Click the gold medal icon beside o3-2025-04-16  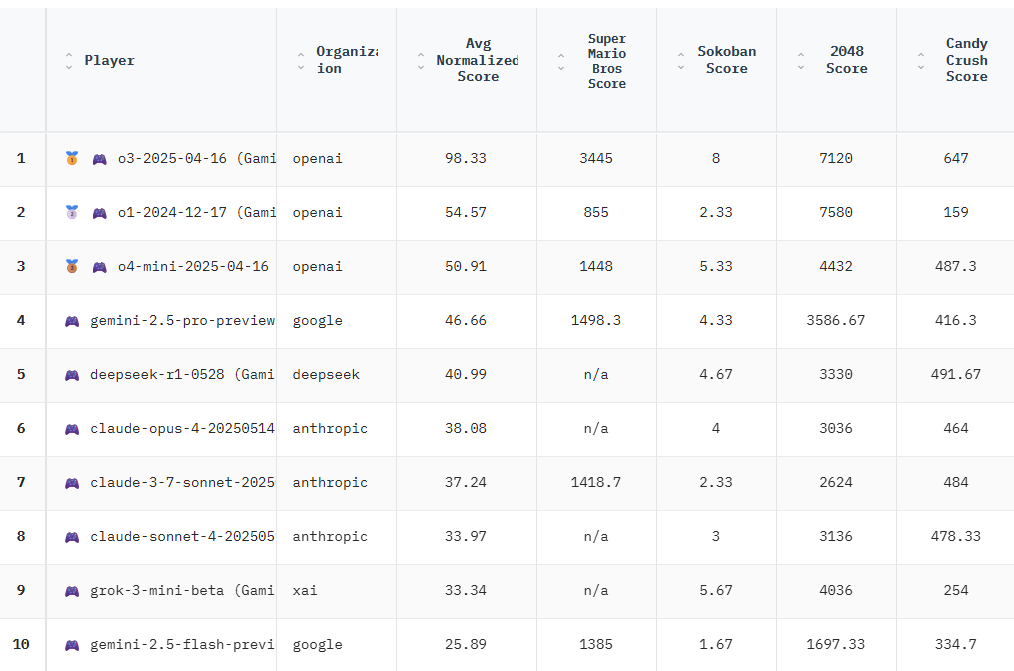coord(72,158)
